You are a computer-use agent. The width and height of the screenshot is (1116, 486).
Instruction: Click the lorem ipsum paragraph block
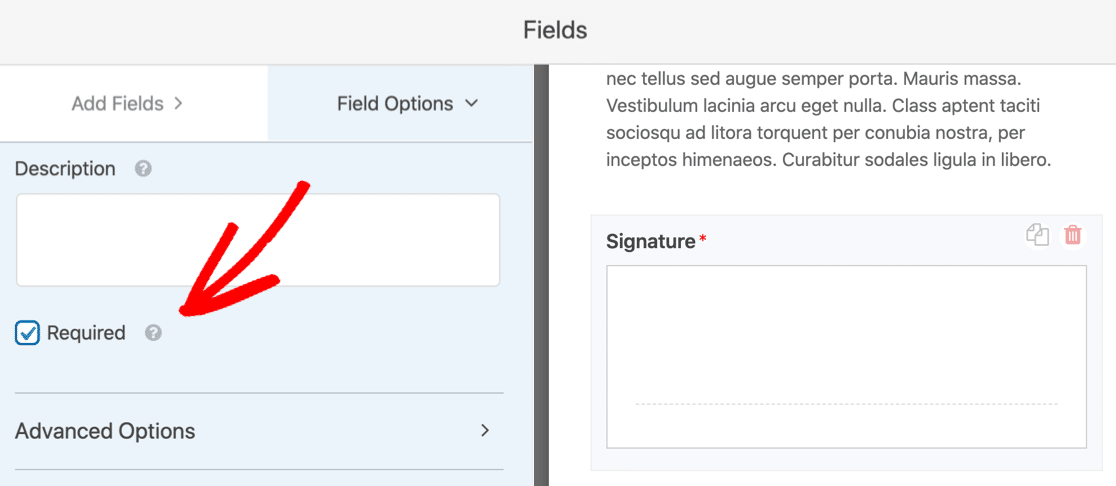point(828,118)
